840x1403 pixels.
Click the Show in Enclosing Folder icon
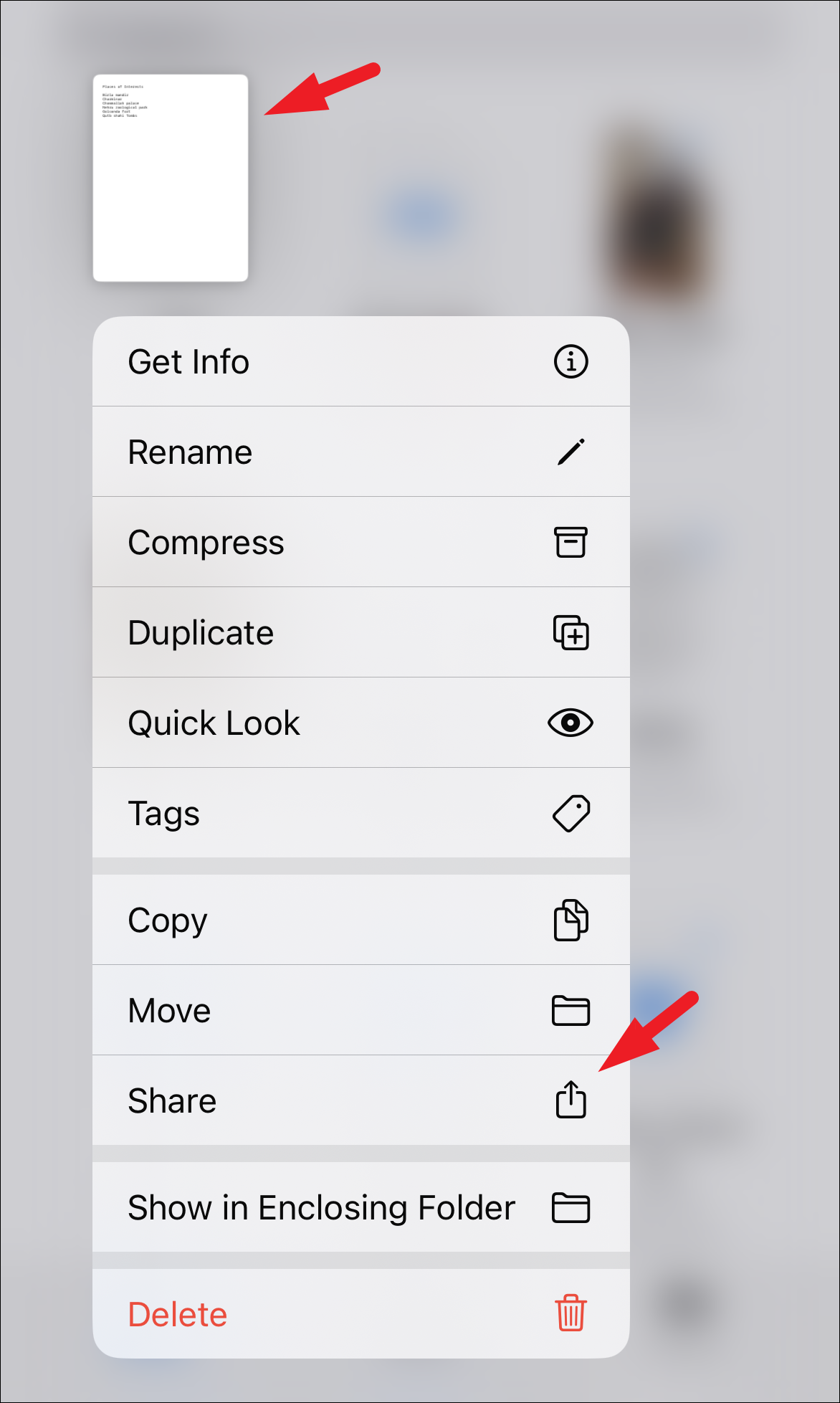pyautogui.click(x=571, y=1207)
